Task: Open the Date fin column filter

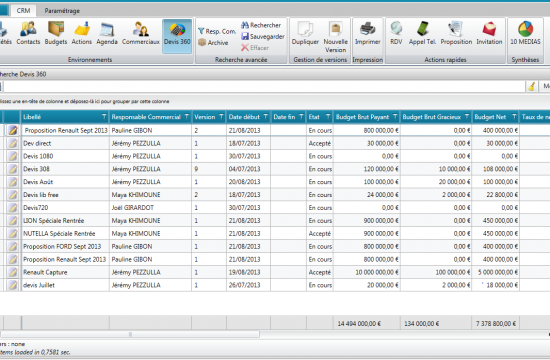Action: pyautogui.click(x=301, y=117)
